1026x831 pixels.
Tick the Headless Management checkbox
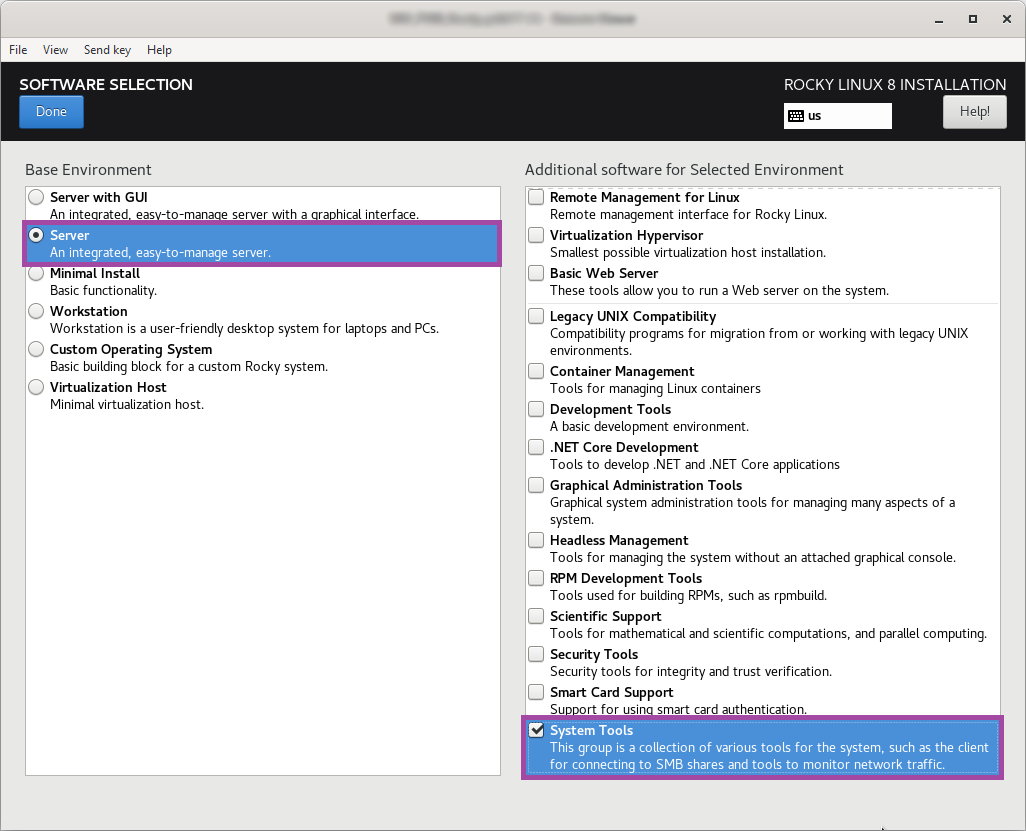coord(536,540)
